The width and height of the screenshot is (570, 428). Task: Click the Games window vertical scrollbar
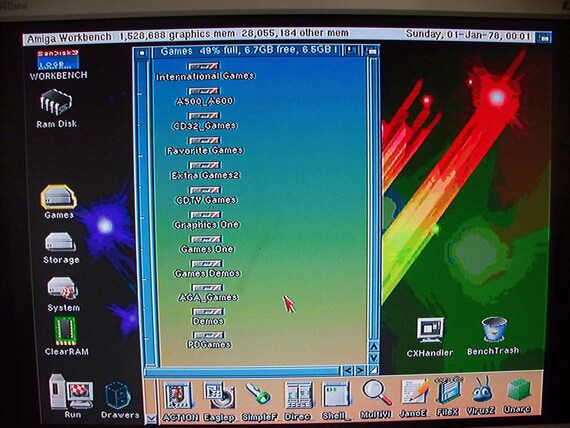(373, 198)
